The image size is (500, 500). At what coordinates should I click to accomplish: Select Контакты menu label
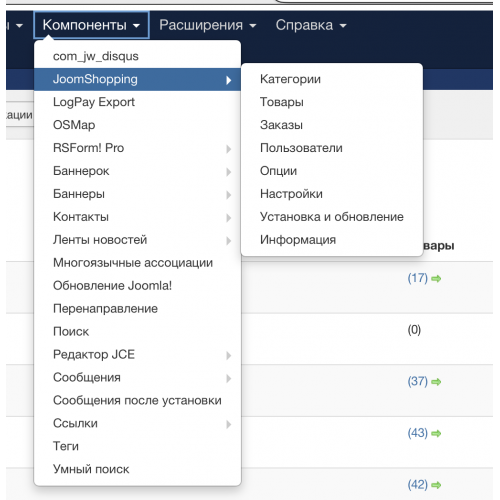(81, 217)
